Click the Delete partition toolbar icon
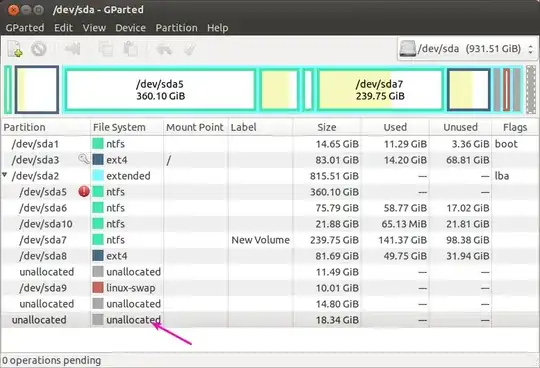 point(39,49)
